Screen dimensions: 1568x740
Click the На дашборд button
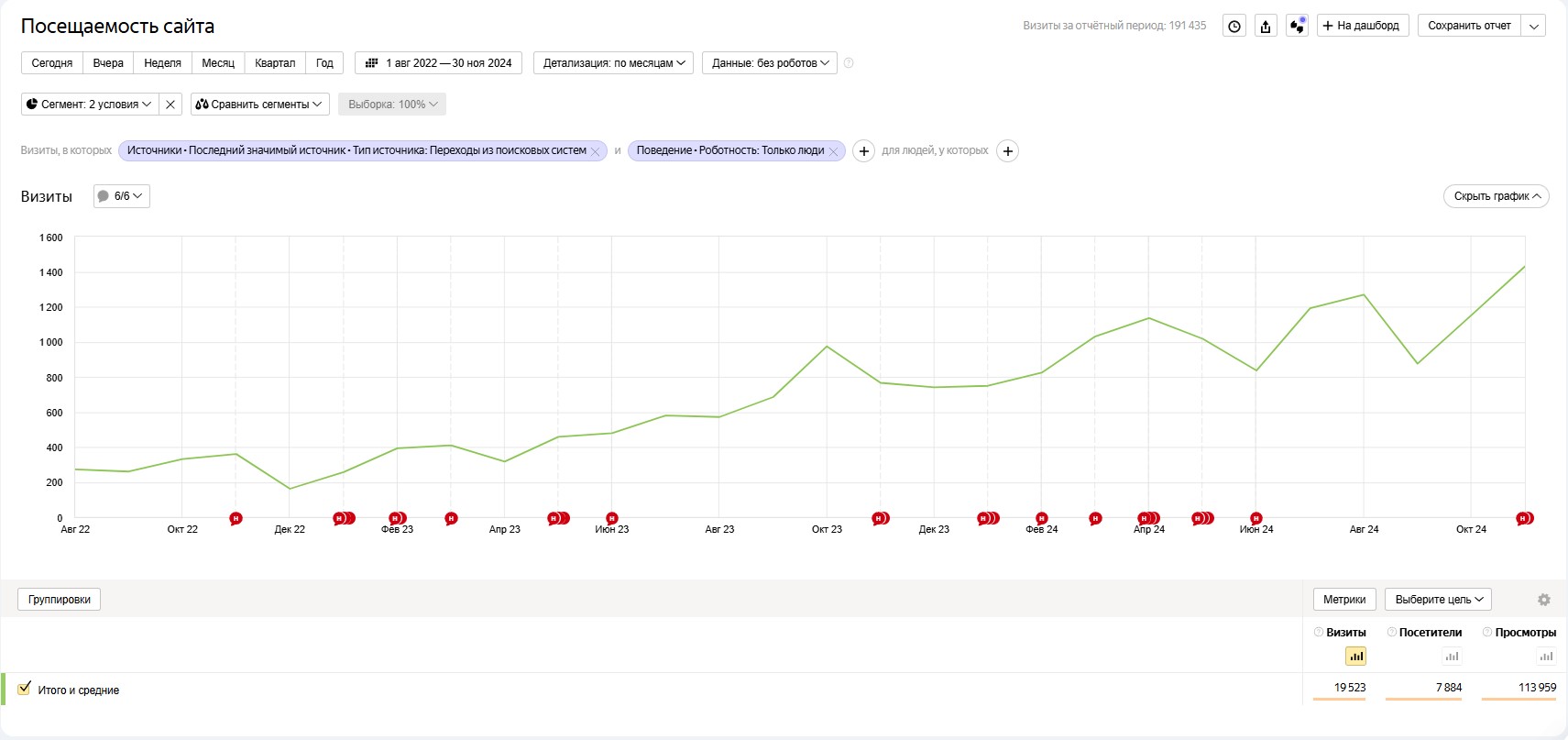[1361, 26]
